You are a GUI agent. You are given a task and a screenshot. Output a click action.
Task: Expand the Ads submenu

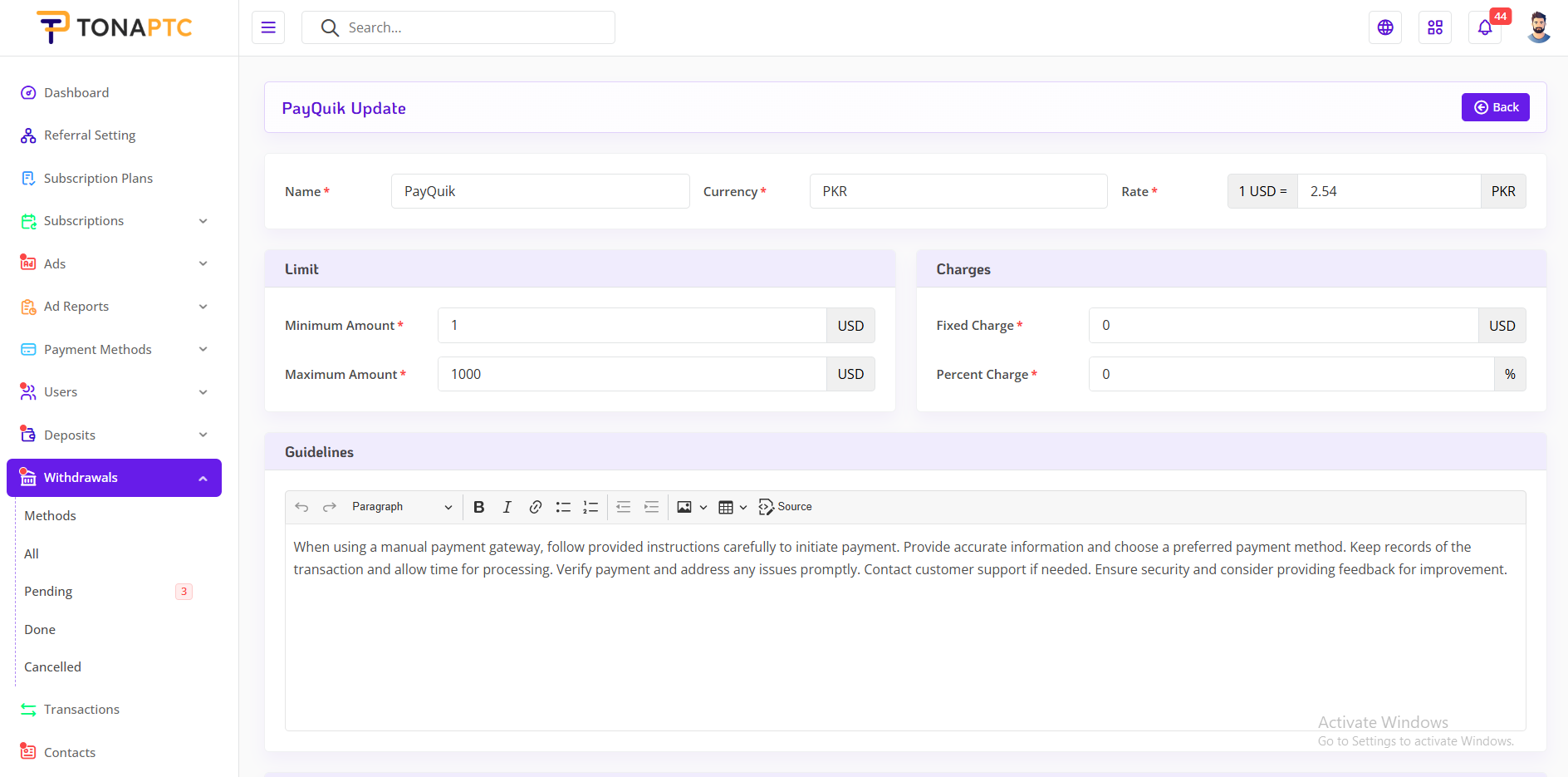point(203,263)
